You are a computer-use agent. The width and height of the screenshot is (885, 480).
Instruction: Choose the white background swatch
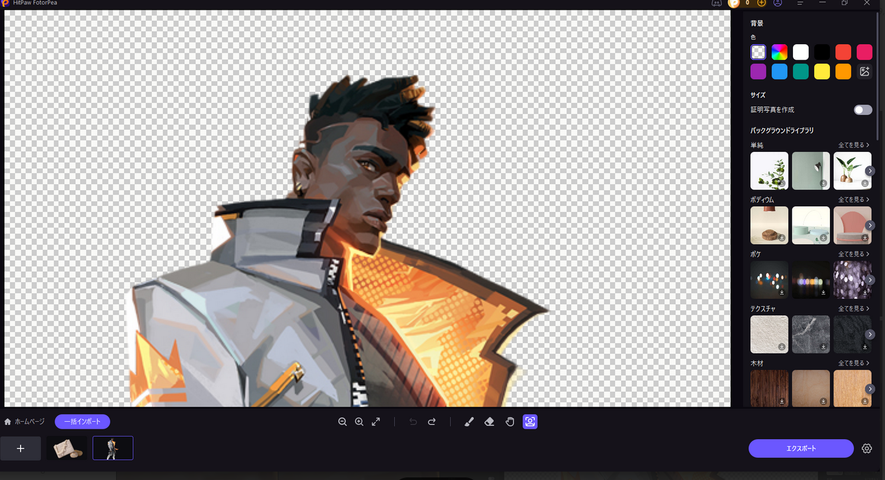click(800, 52)
